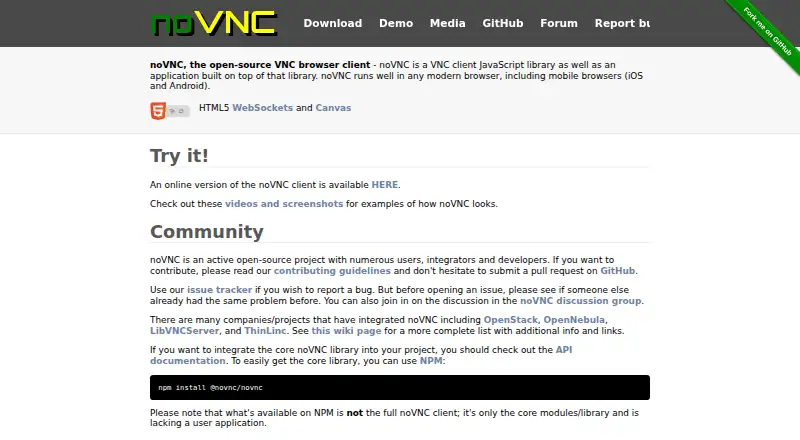
Task: Click the Community heading
Action: pyautogui.click(x=207, y=232)
